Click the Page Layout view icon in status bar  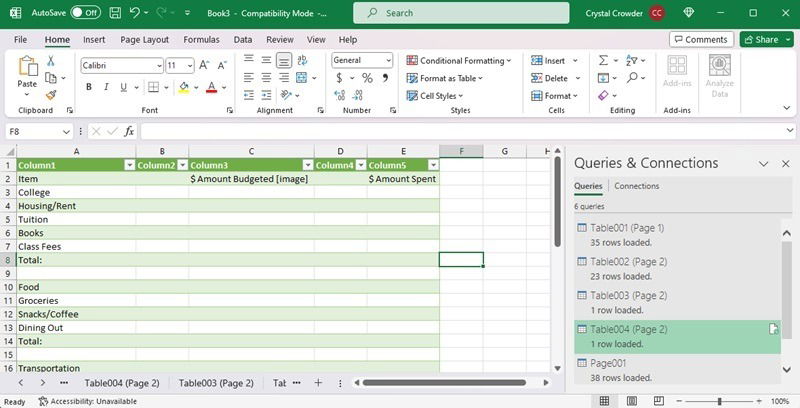[x=632, y=401]
